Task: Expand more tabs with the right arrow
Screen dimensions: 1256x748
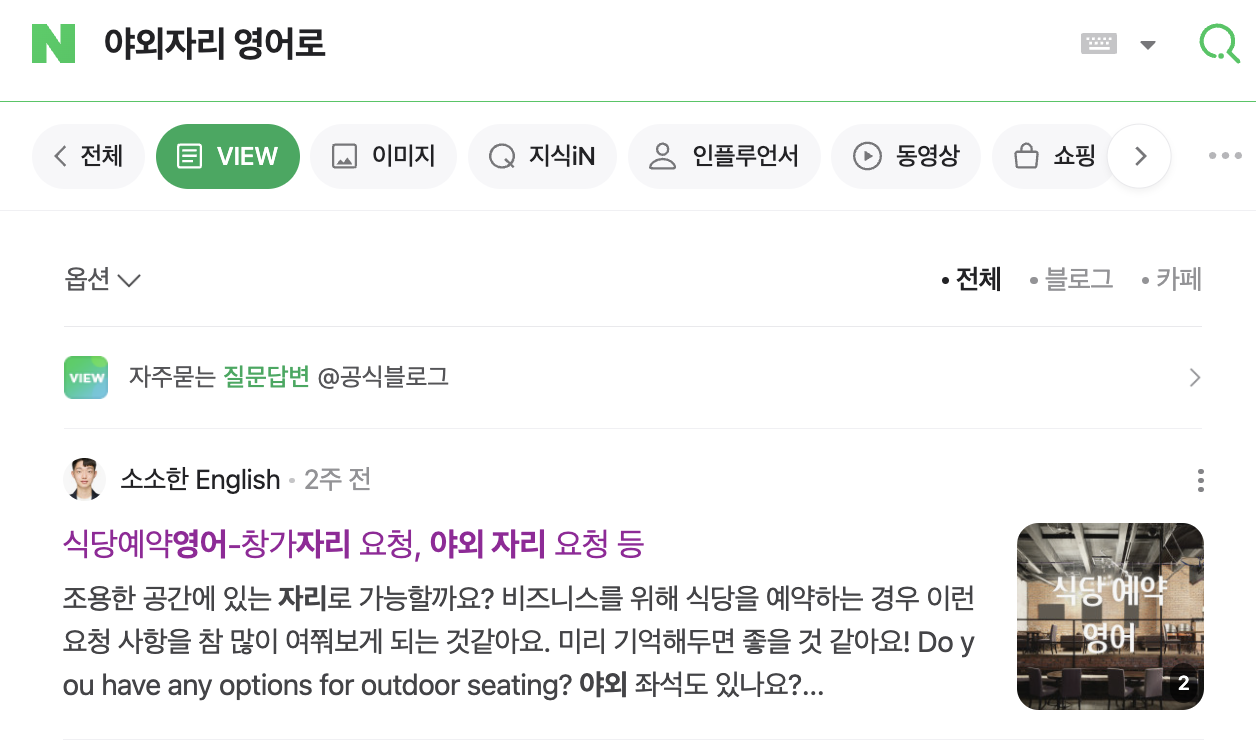Action: (x=1139, y=156)
